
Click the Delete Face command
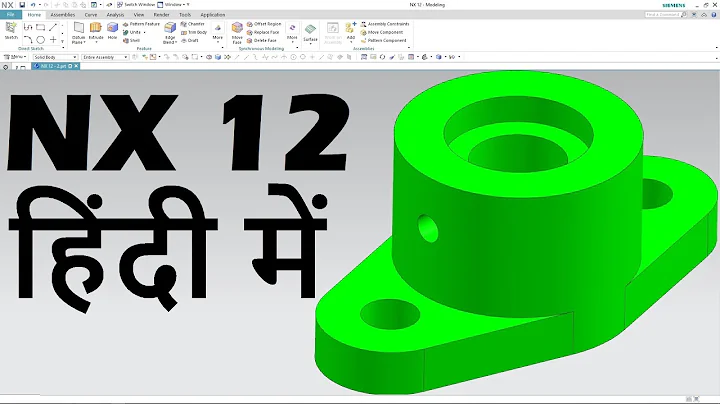262,40
